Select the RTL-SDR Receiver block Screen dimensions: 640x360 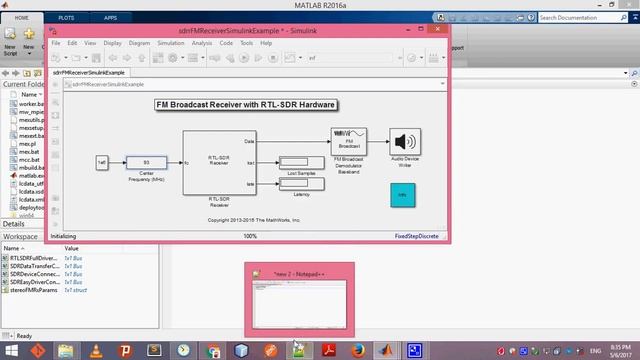pyautogui.click(x=220, y=163)
